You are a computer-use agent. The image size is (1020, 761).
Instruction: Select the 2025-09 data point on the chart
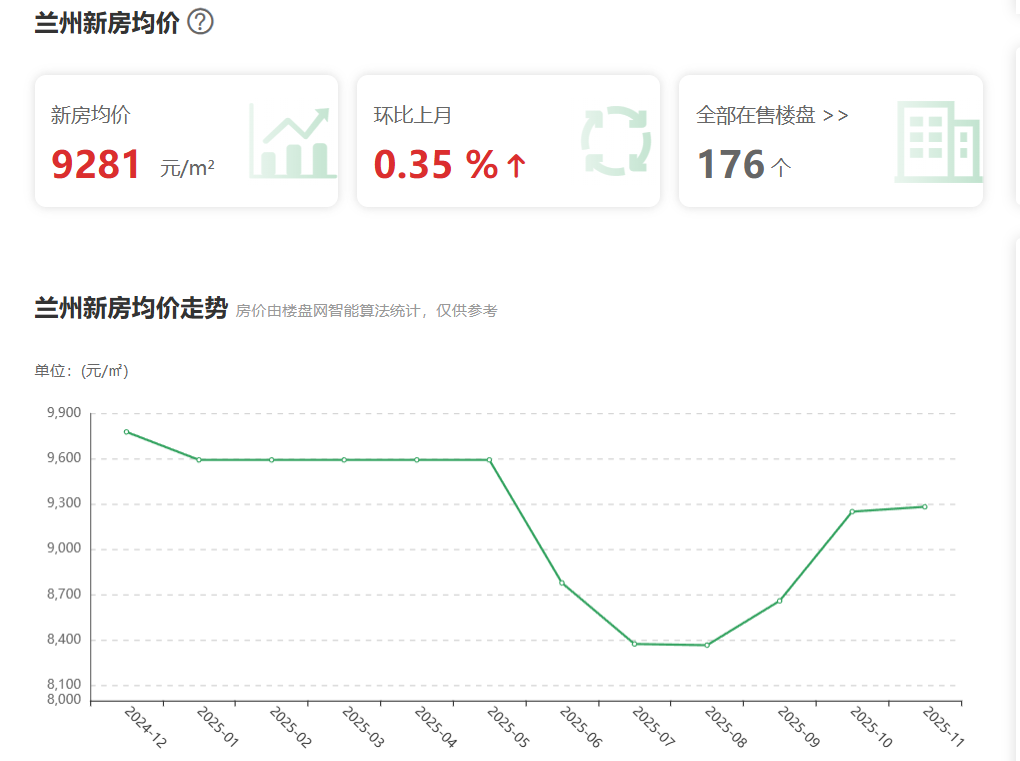(780, 601)
